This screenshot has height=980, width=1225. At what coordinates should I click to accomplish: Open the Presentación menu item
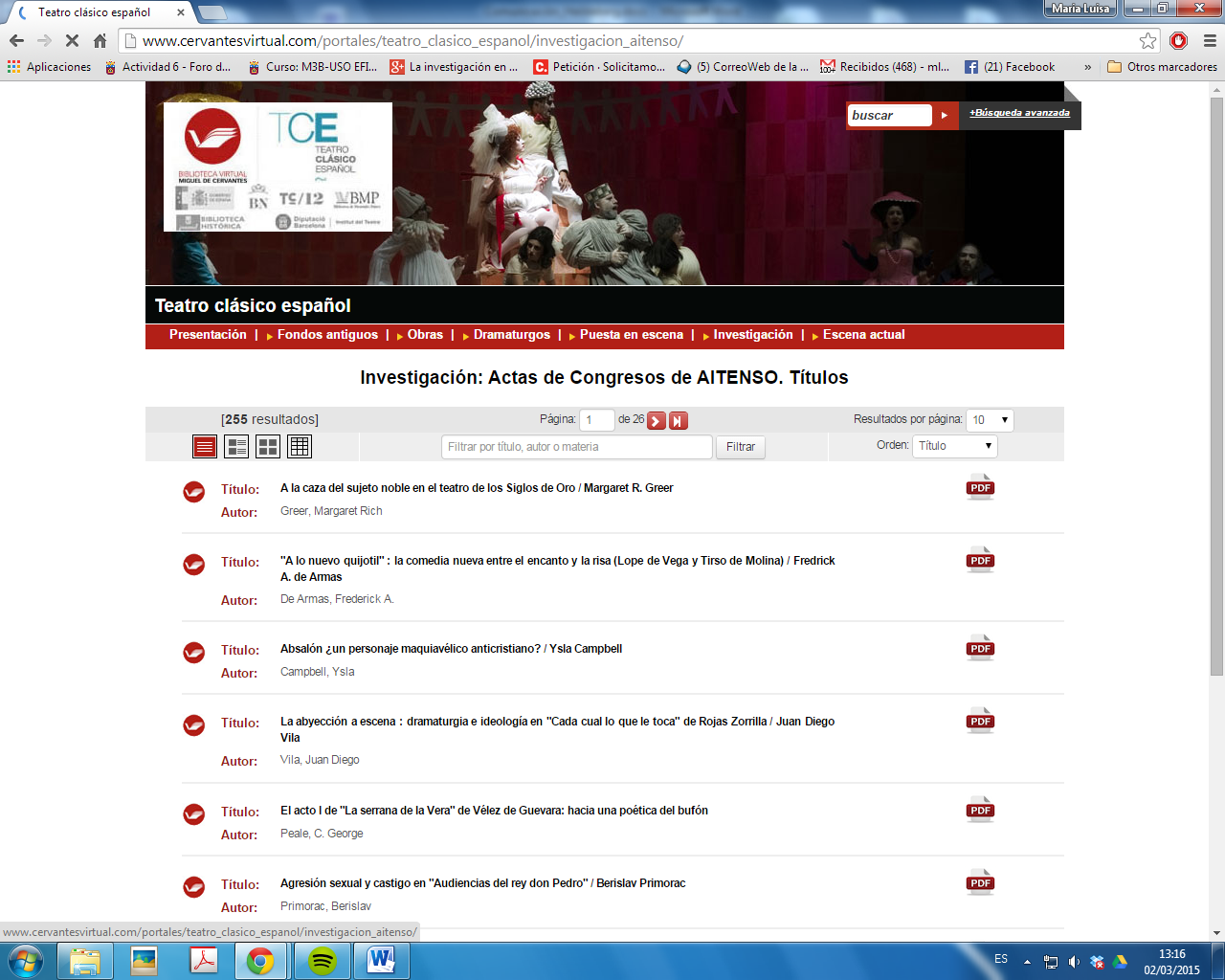pos(208,335)
